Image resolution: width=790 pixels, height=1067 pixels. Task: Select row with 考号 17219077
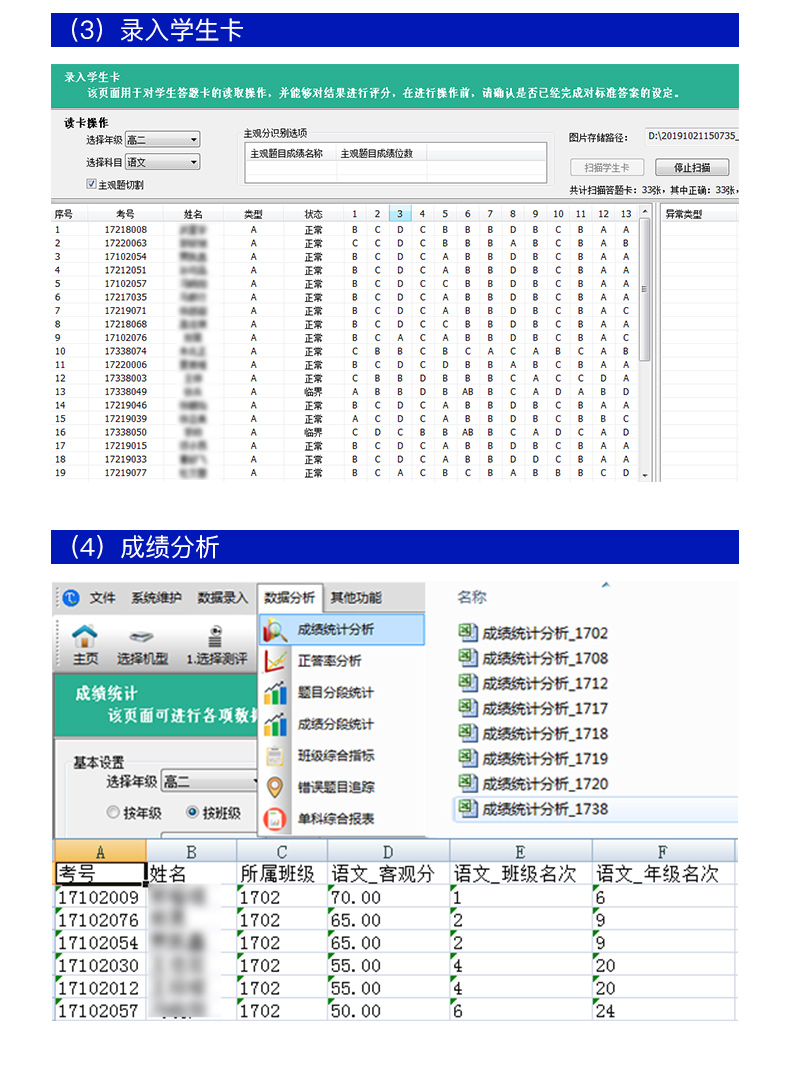(345, 473)
